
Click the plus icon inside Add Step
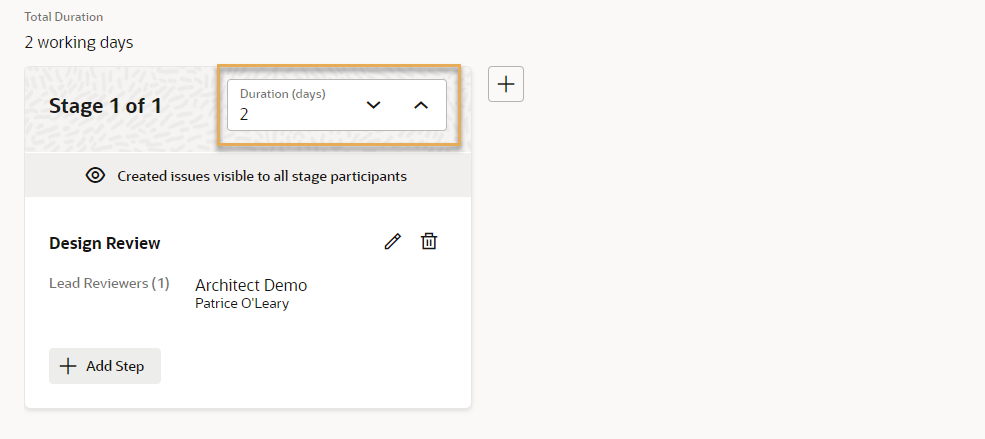coord(68,366)
